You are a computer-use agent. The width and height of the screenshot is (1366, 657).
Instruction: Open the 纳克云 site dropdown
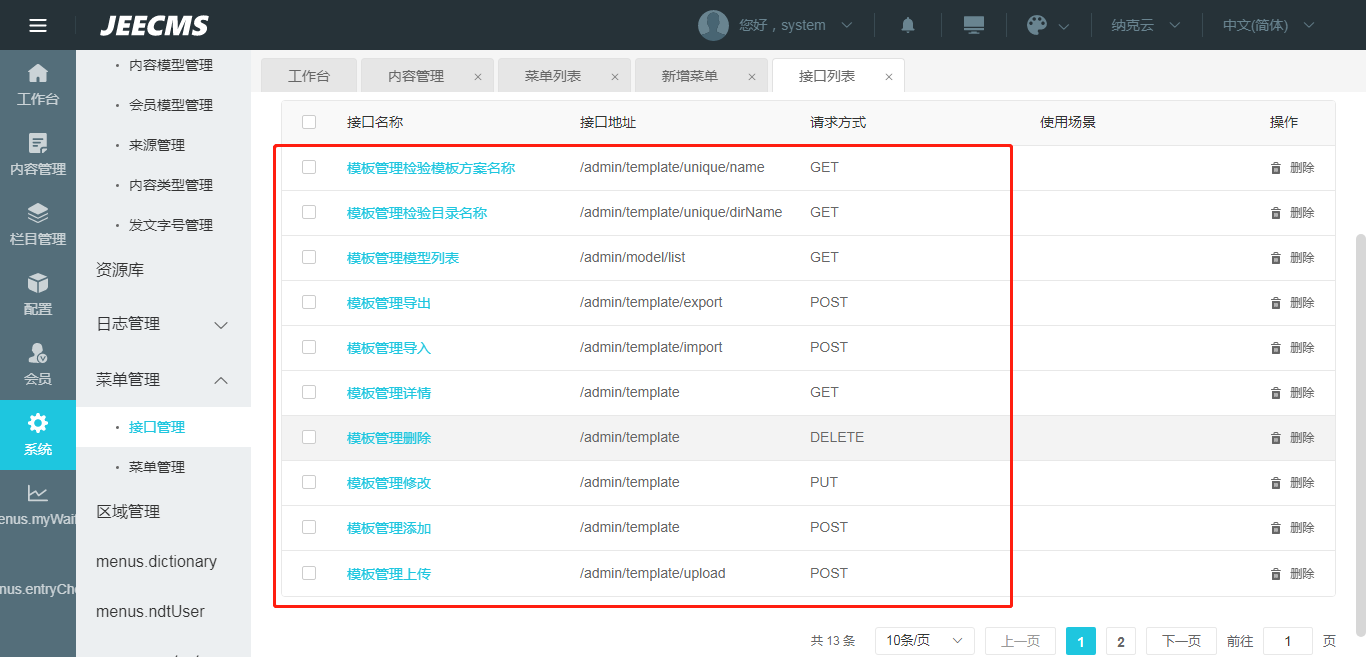(x=1145, y=25)
